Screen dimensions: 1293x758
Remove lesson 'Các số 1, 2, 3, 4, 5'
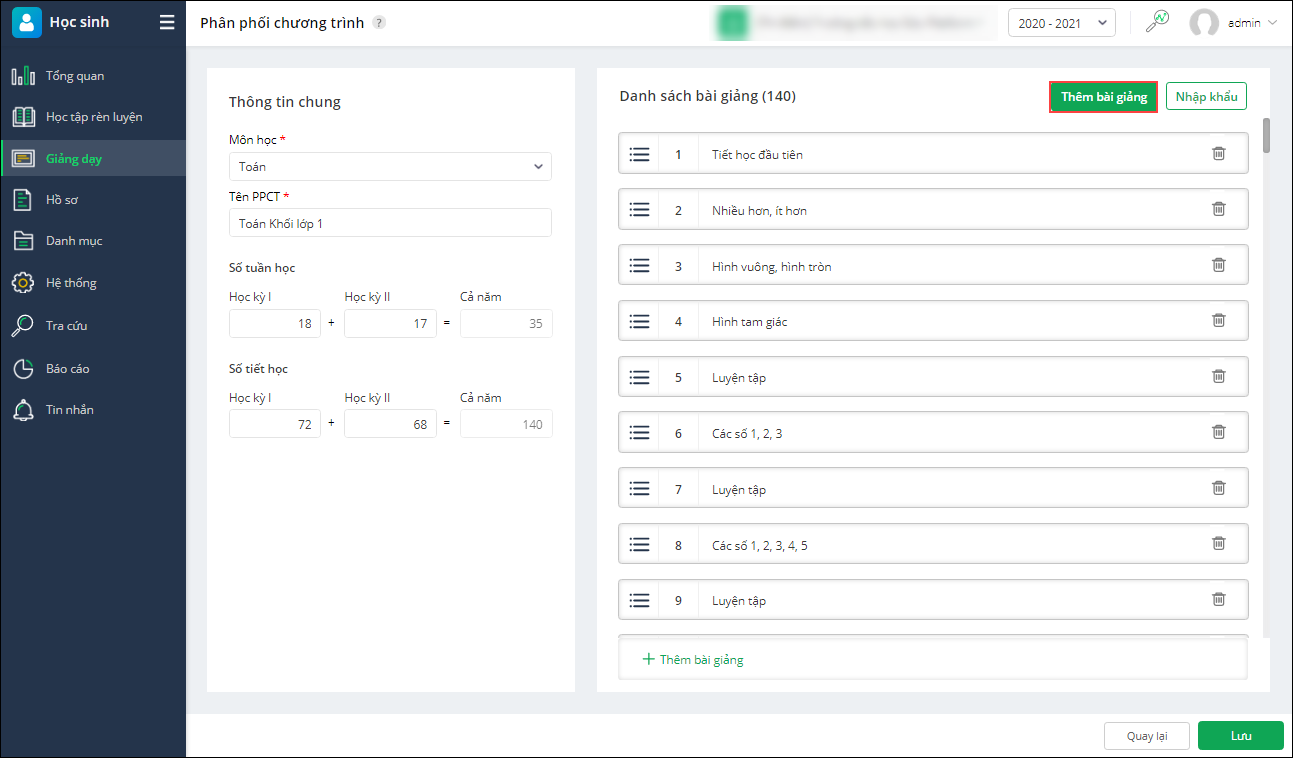(1218, 545)
